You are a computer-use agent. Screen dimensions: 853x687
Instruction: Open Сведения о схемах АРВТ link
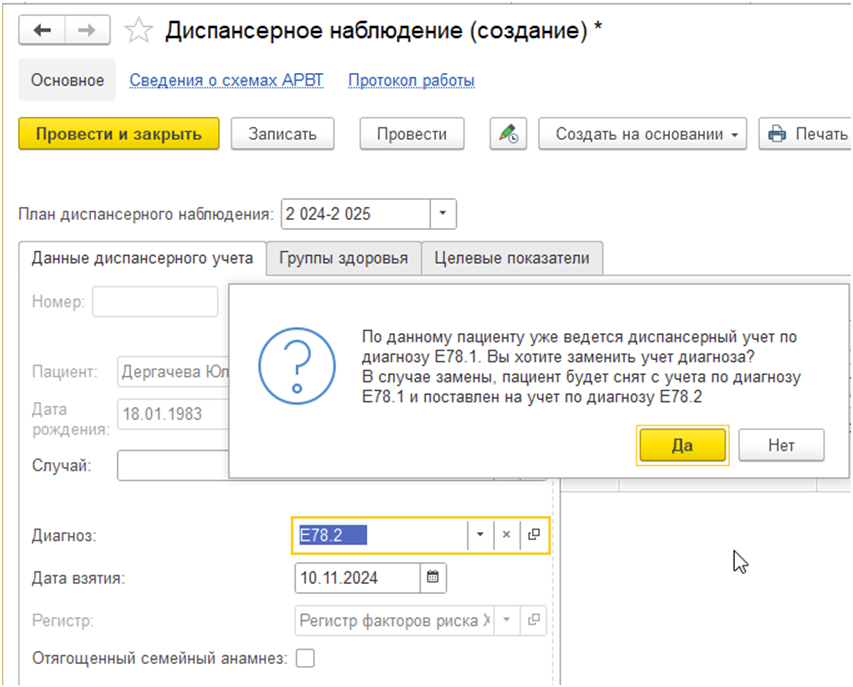click(x=226, y=80)
